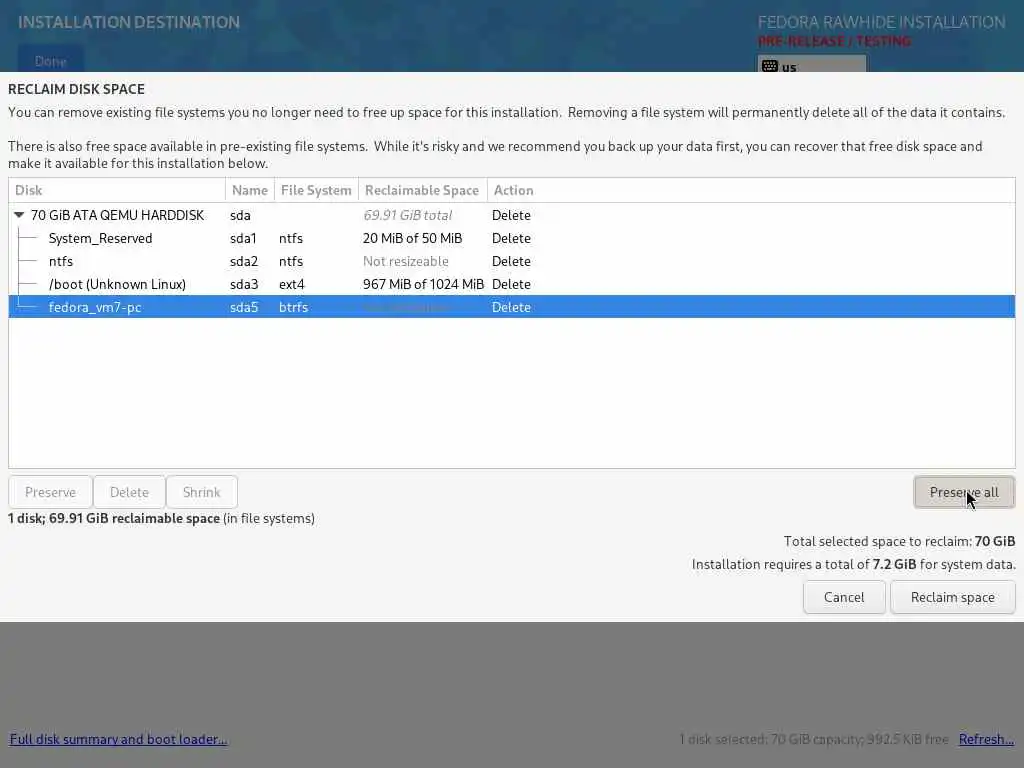Click the Delete action in the sda3 row
This screenshot has height=768, width=1024.
pos(511,284)
